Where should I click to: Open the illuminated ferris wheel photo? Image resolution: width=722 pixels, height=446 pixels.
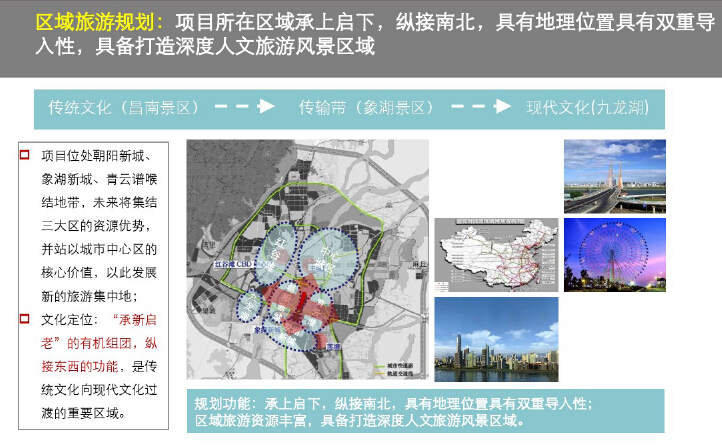[x=614, y=256]
